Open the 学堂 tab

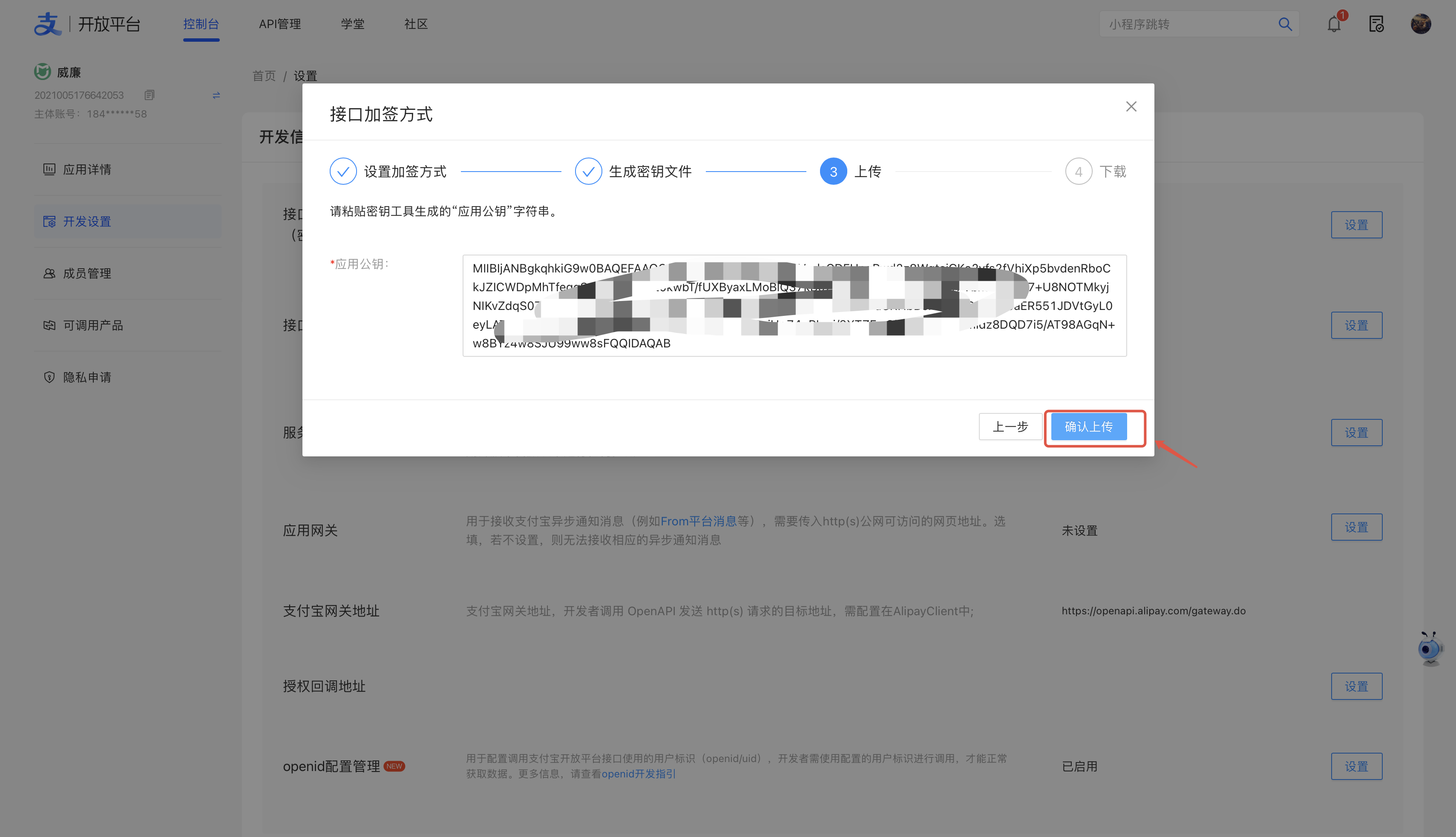point(353,24)
